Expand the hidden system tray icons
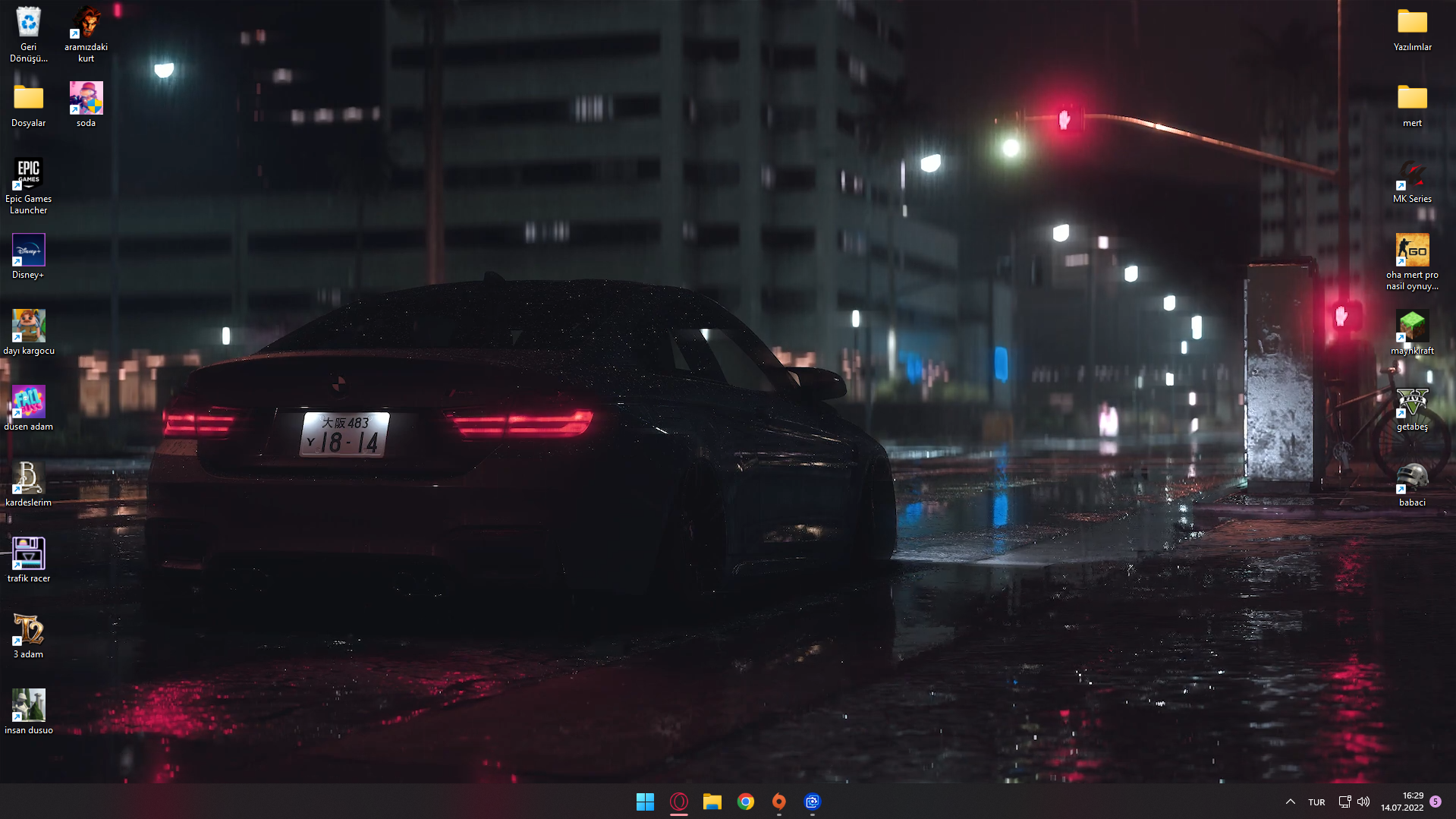The height and width of the screenshot is (819, 1456). [x=1290, y=802]
